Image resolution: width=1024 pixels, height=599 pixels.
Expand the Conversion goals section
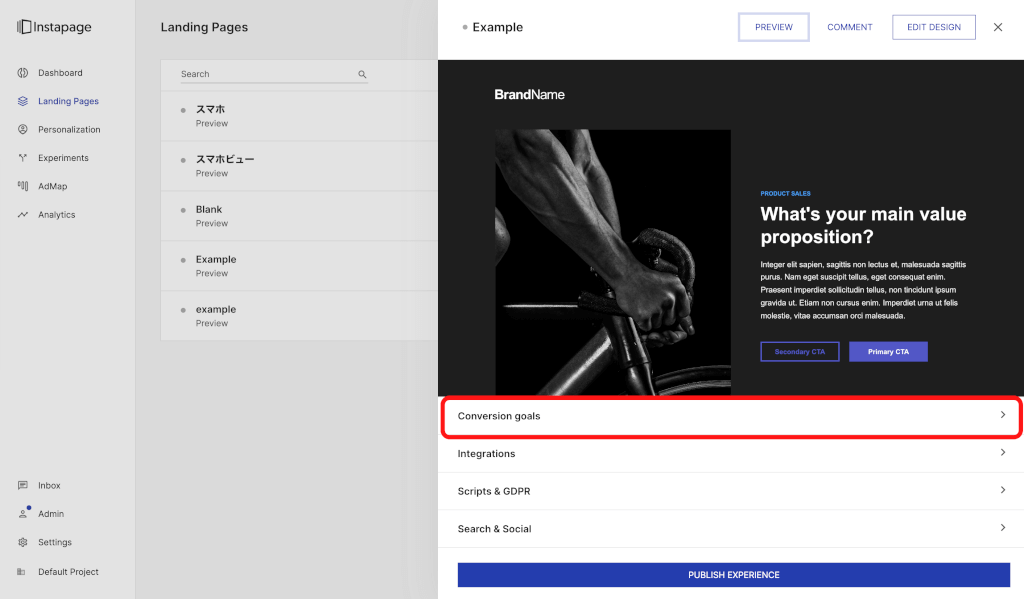tap(731, 416)
